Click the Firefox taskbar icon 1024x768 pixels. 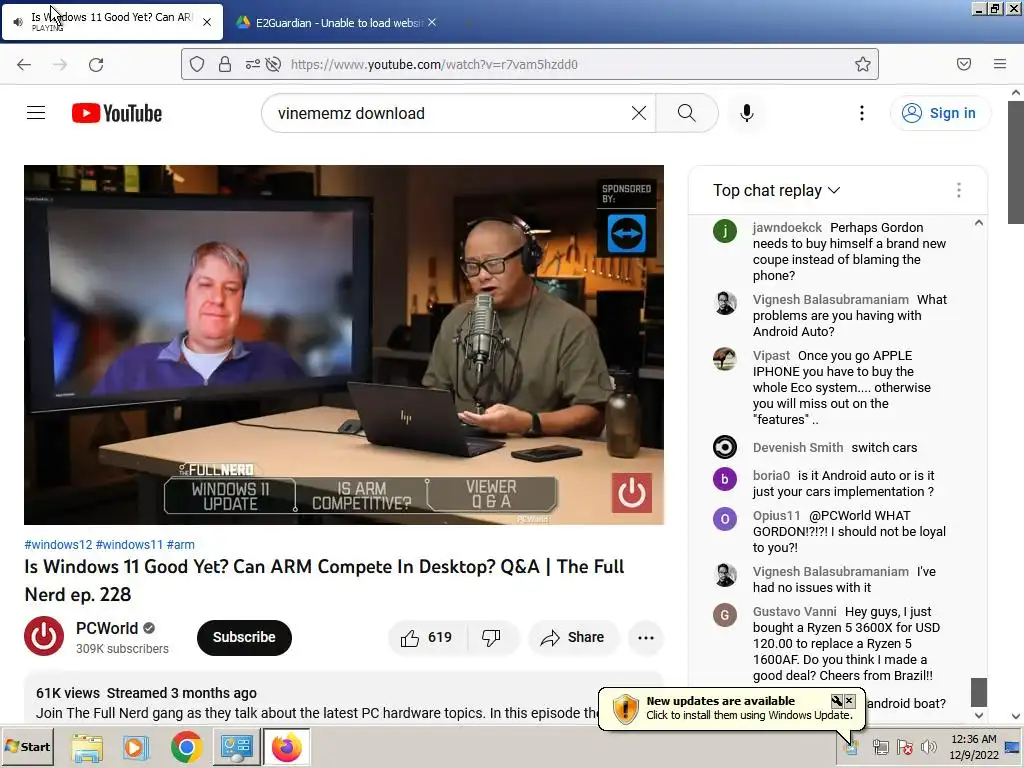click(x=287, y=747)
